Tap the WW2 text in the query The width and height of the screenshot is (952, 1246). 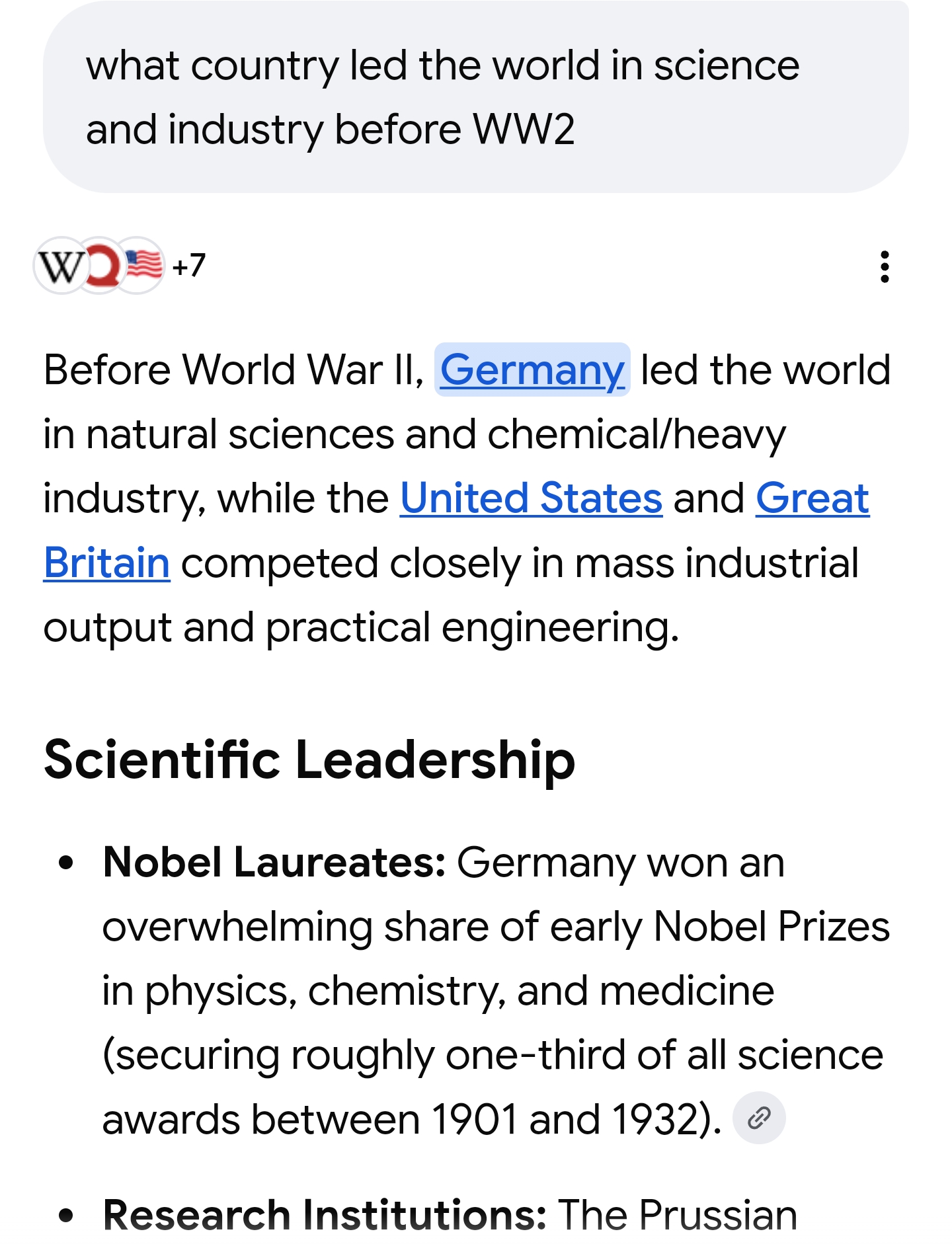[x=524, y=130]
